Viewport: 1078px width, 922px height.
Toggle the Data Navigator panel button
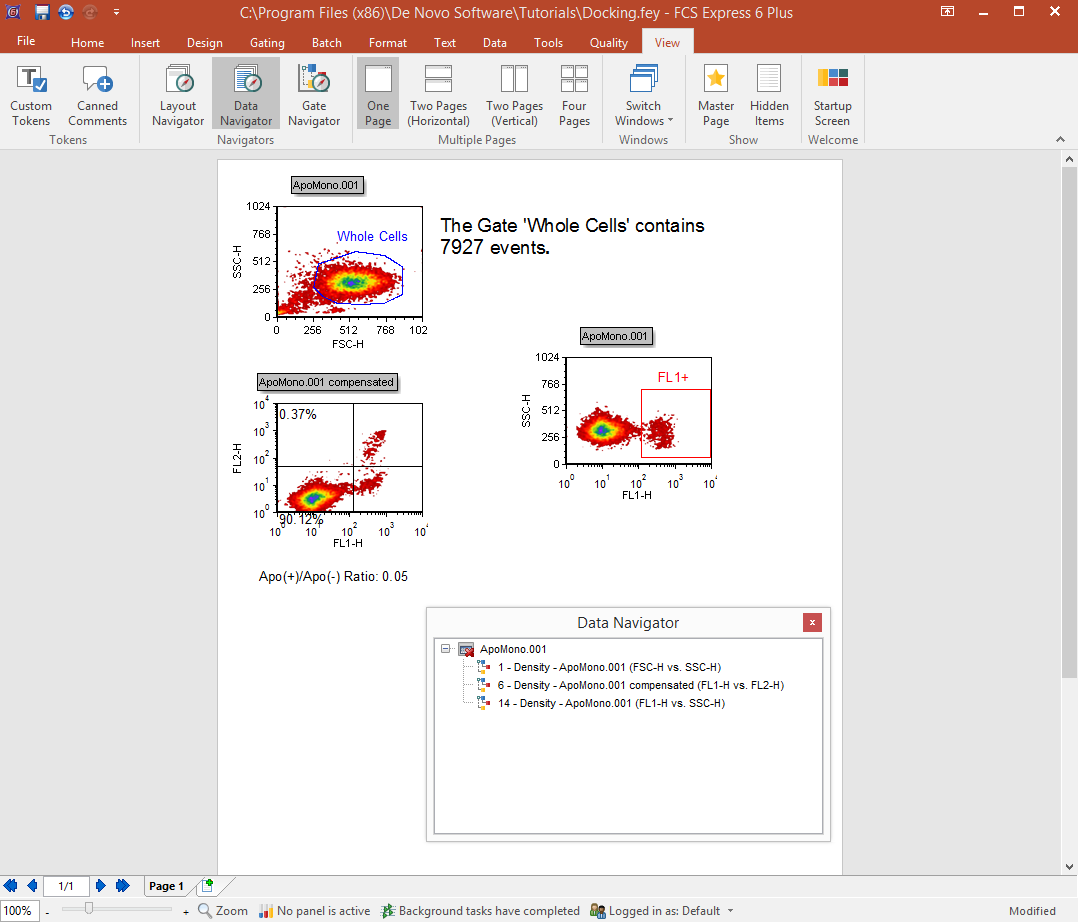click(246, 96)
